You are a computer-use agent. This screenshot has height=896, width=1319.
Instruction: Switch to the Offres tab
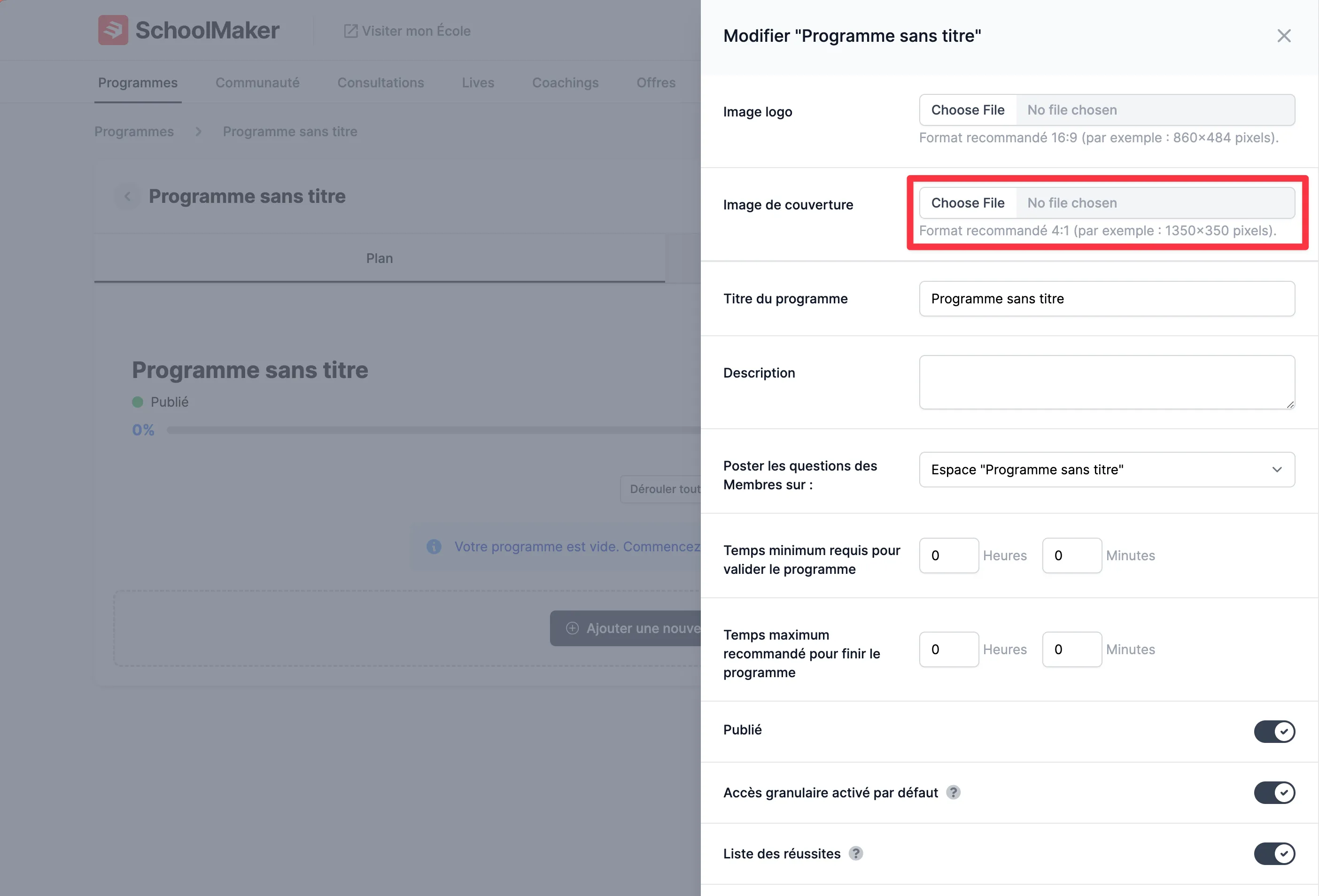pyautogui.click(x=656, y=83)
